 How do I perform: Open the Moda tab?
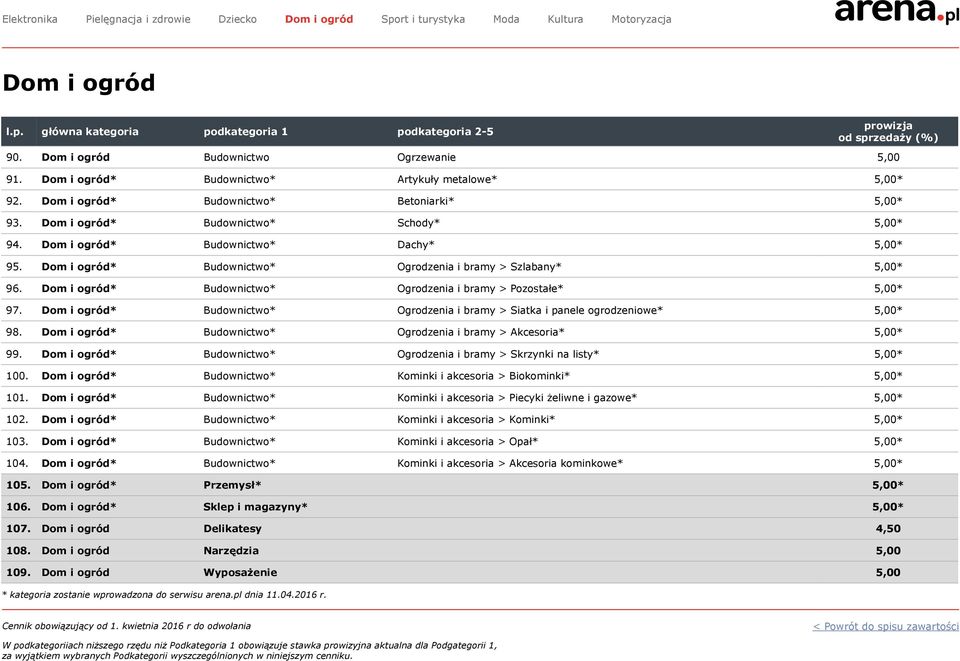click(x=506, y=19)
